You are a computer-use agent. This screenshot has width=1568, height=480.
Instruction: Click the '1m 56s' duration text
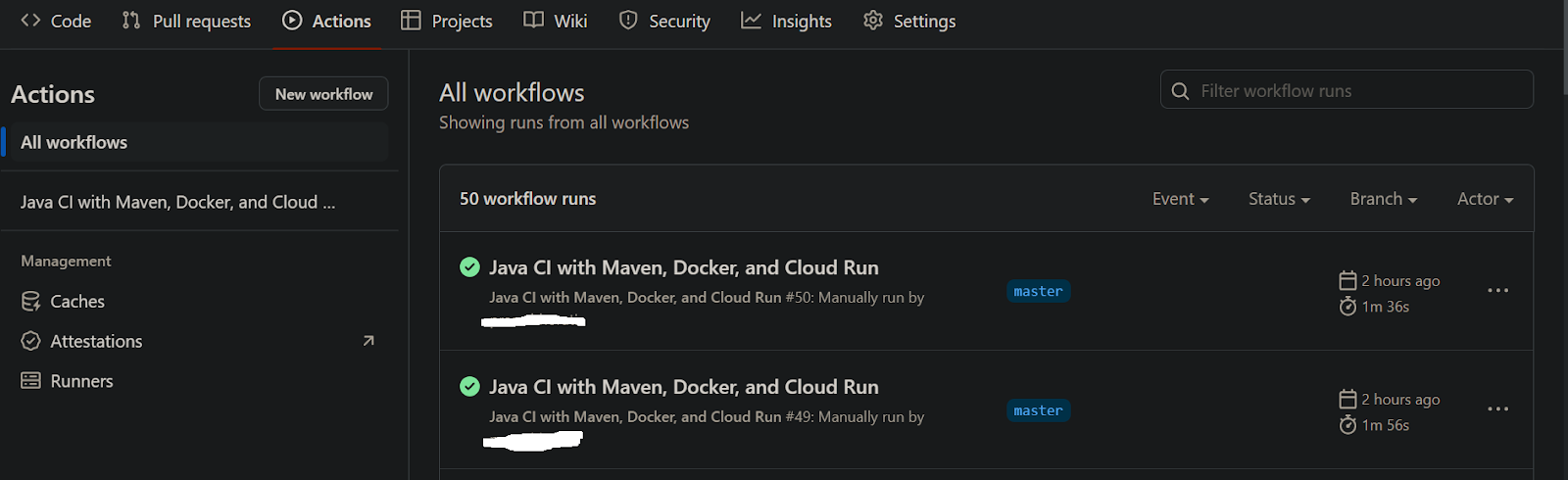(1385, 425)
